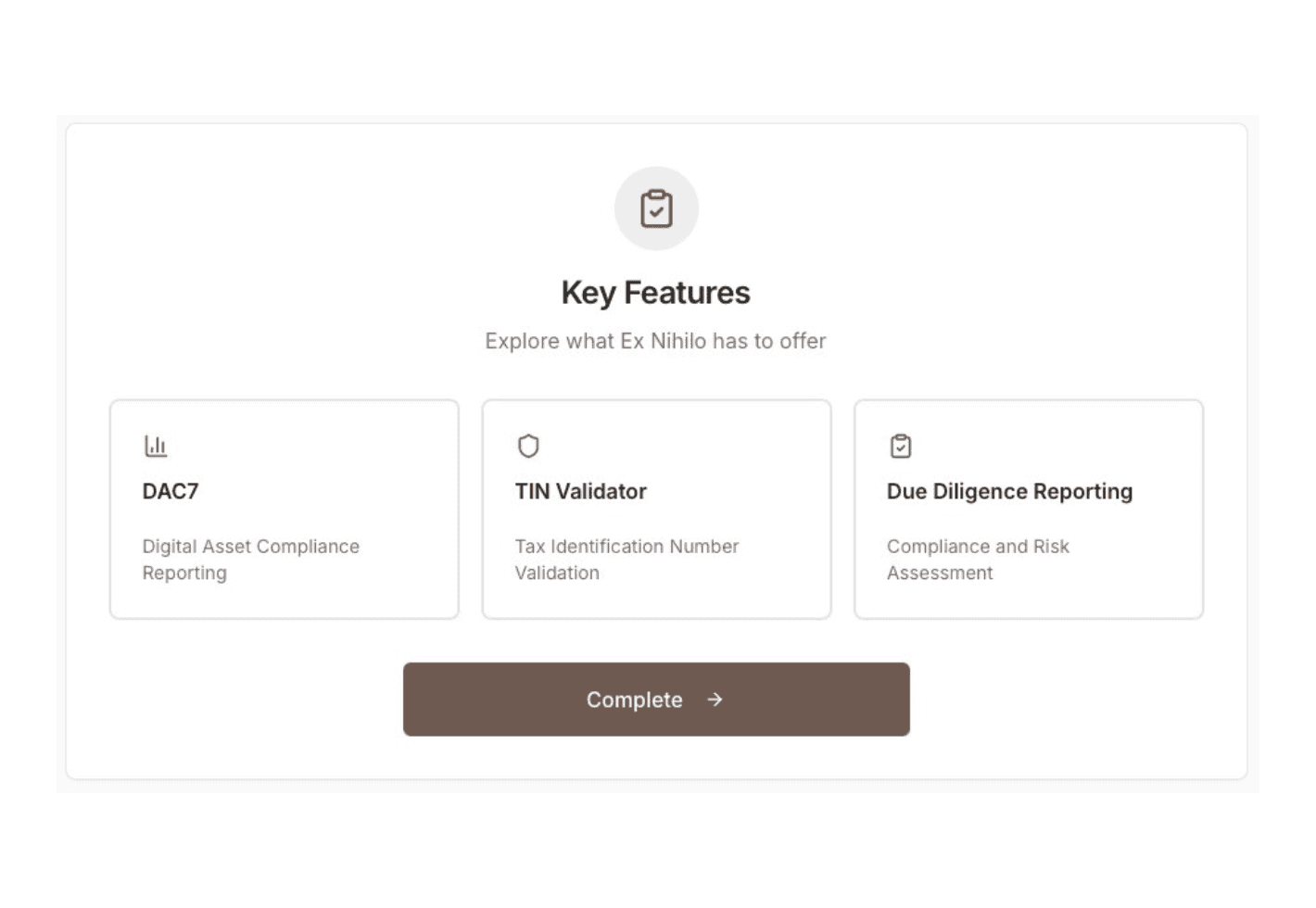Click the Tax Identification Number Validation text
Viewport: 1316px width, 908px height.
(x=627, y=560)
